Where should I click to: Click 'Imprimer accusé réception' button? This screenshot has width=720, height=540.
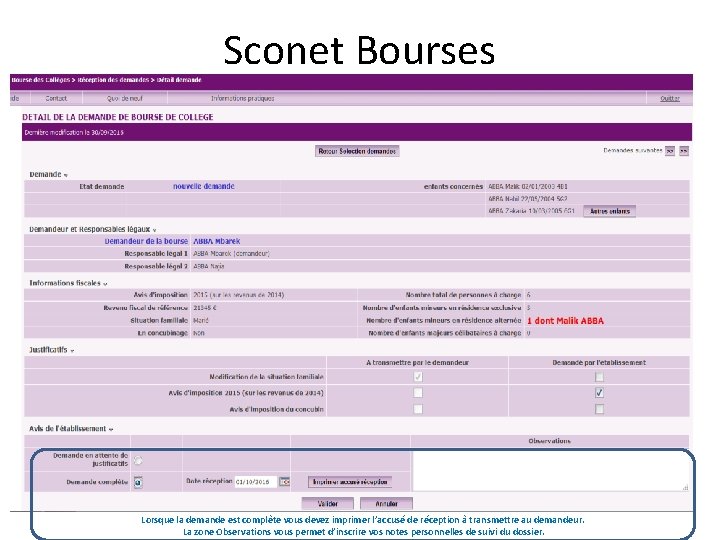coord(350,482)
